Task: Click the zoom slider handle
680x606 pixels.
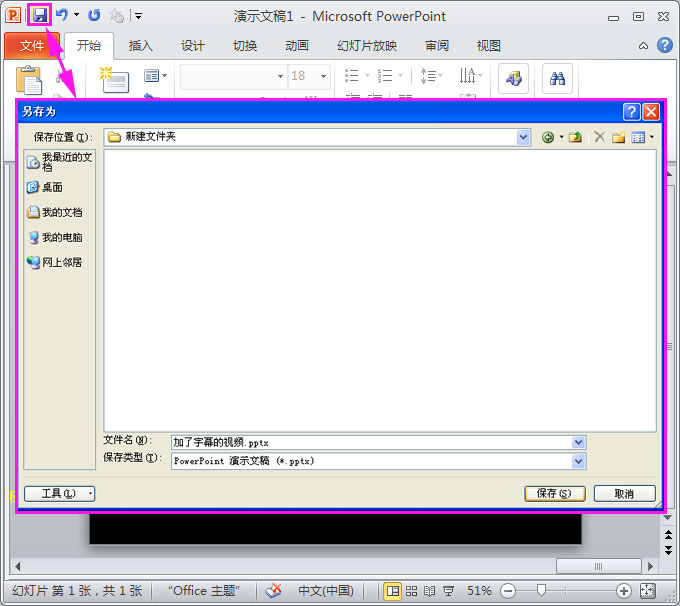Action: (541, 590)
